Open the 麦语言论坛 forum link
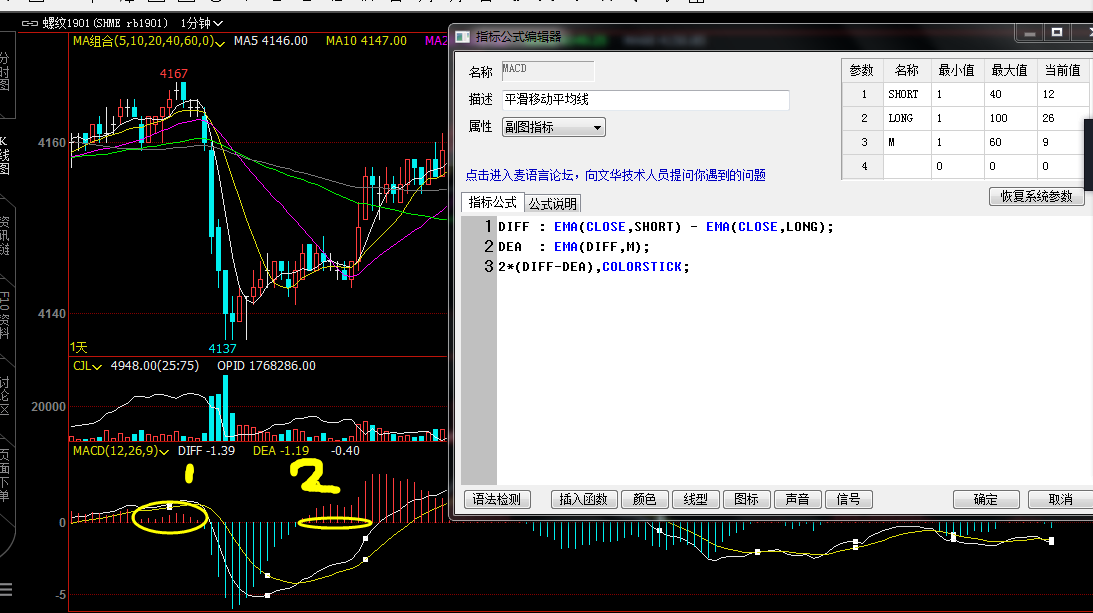 (616, 175)
